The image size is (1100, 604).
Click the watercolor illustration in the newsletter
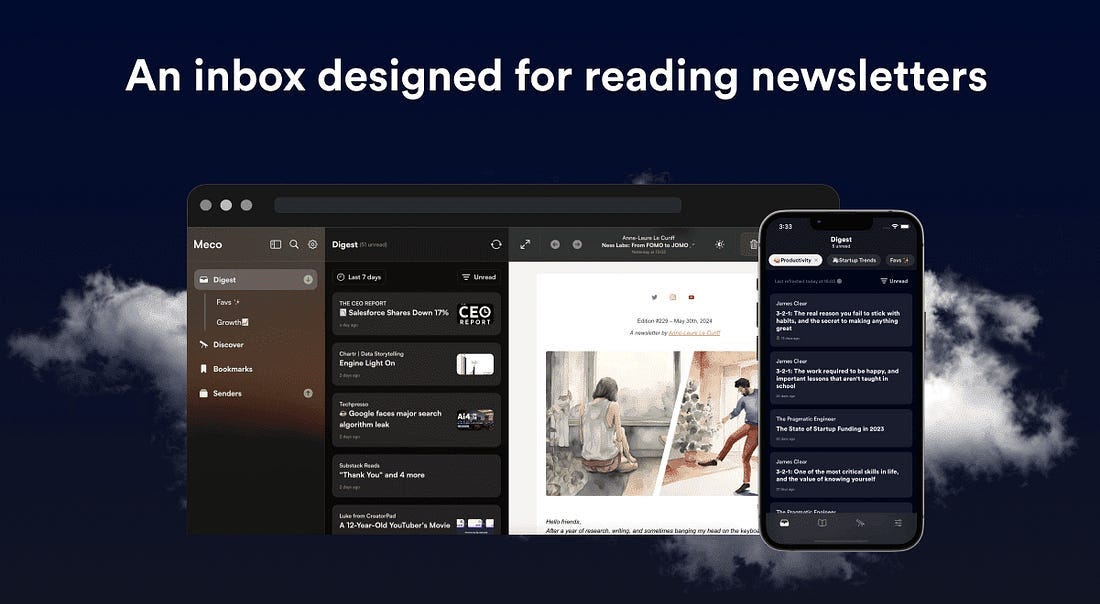pyautogui.click(x=652, y=424)
